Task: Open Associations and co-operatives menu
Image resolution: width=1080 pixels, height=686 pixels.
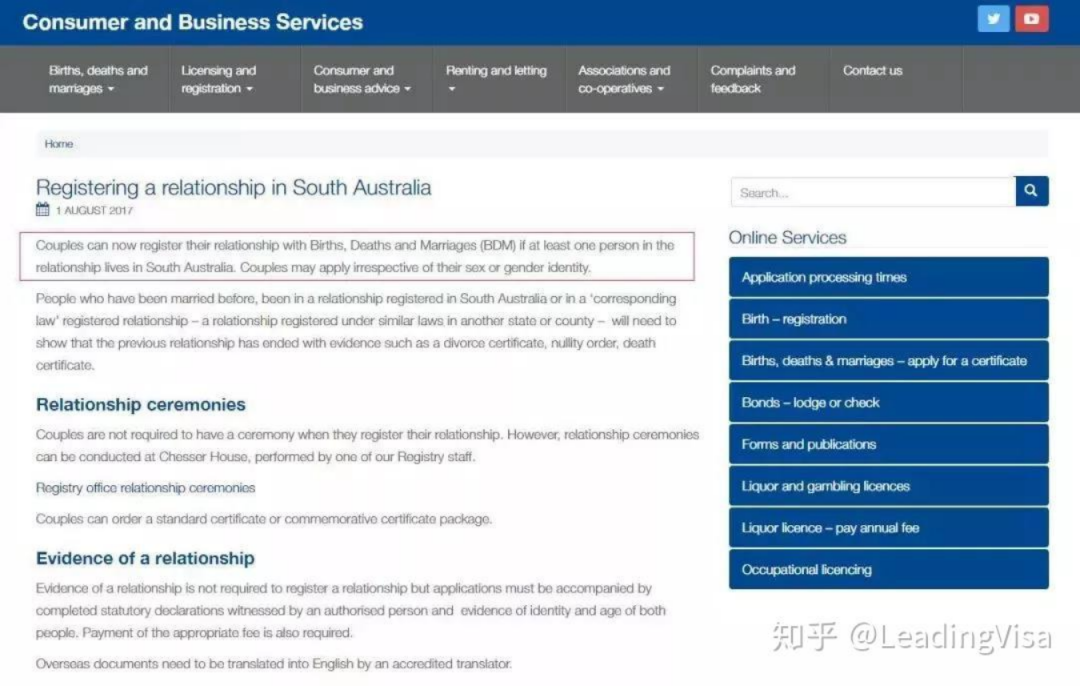Action: click(x=624, y=79)
